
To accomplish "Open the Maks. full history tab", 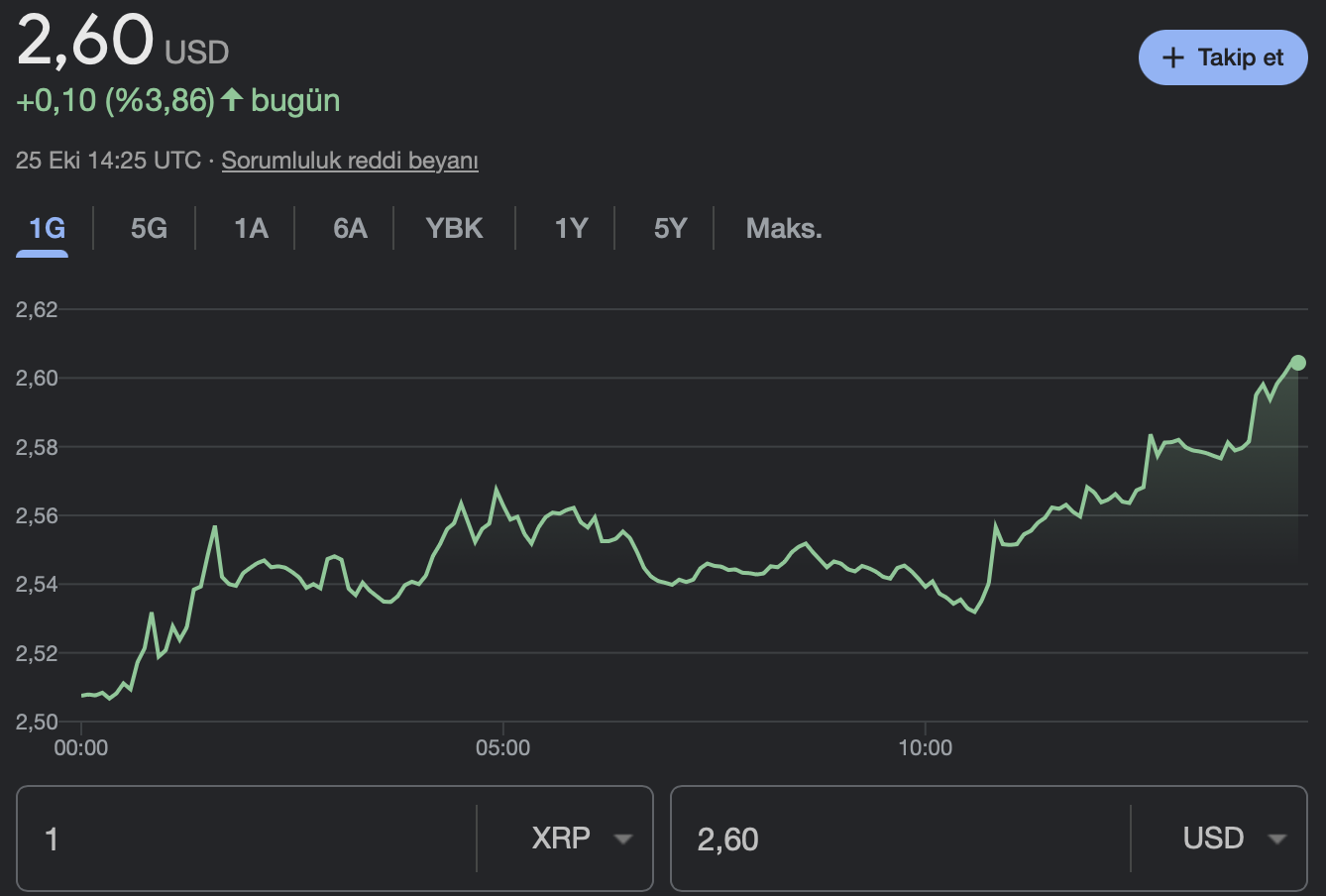I will [x=784, y=229].
